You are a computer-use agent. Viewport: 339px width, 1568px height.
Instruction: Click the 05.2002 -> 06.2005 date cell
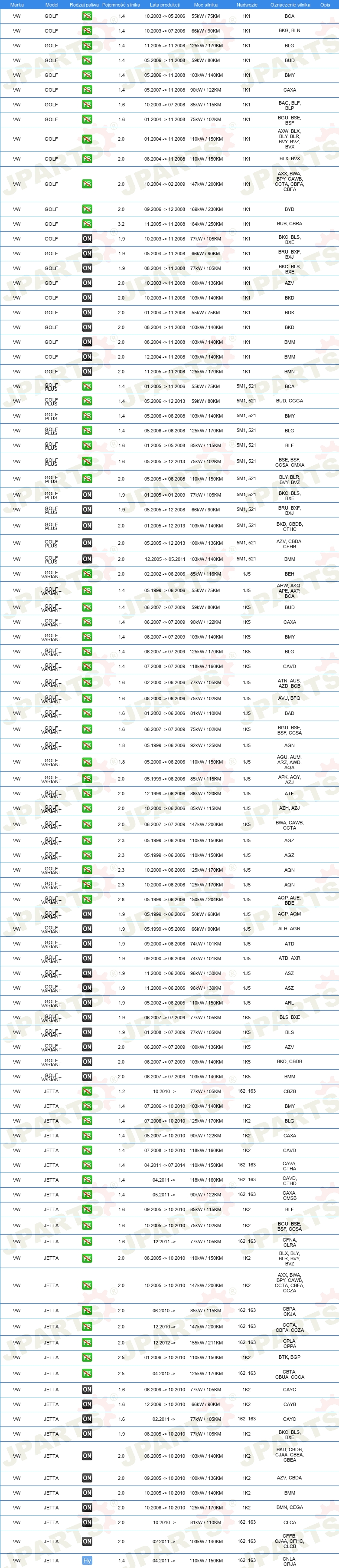click(165, 1003)
